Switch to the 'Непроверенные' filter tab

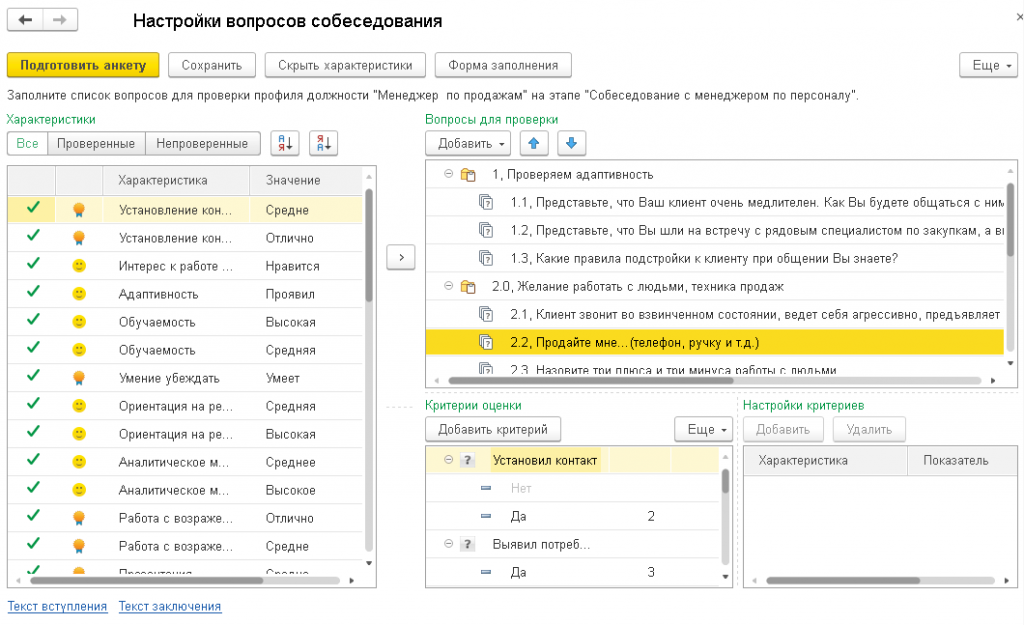(202, 144)
